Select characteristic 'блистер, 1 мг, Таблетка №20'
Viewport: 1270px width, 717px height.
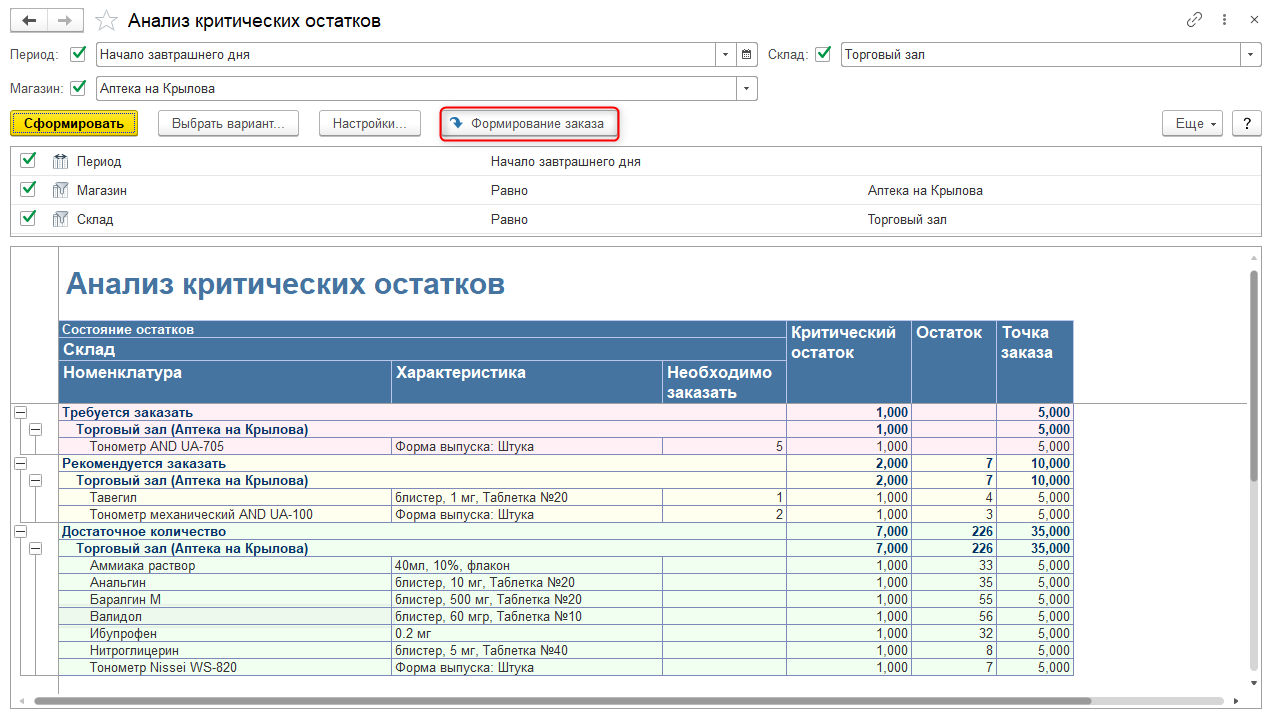coord(527,497)
